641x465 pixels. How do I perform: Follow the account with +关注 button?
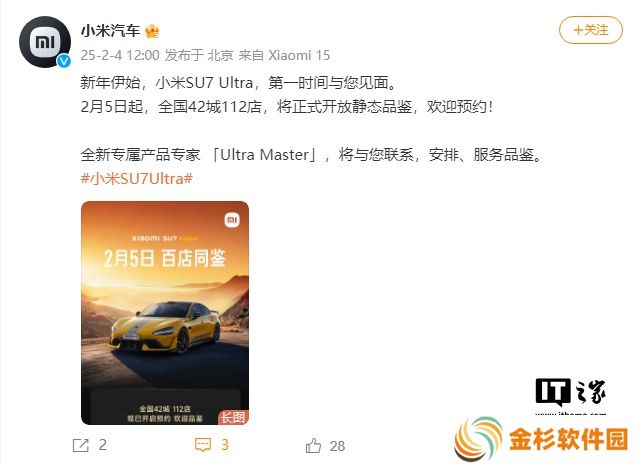click(x=591, y=30)
